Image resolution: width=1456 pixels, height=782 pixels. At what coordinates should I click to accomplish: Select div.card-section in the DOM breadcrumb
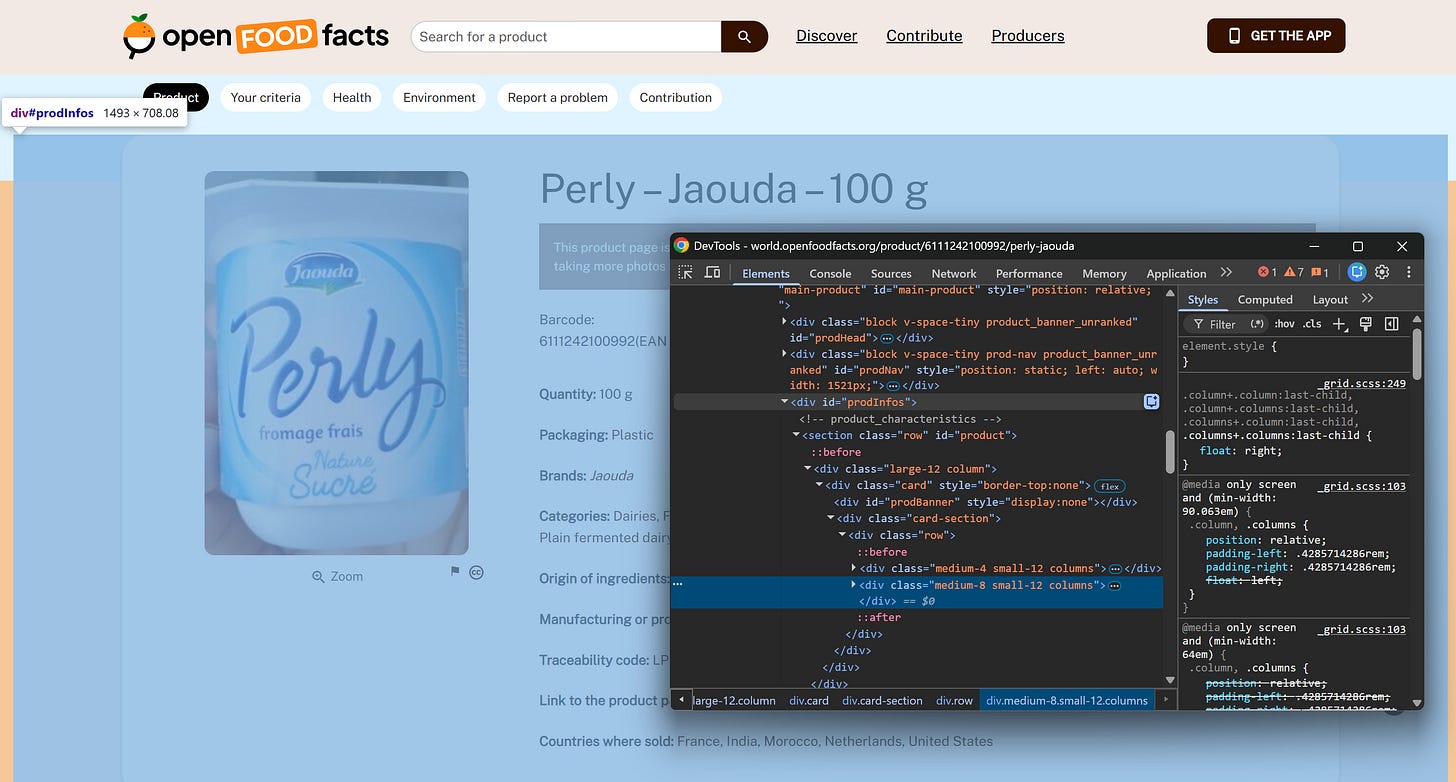[x=882, y=700]
